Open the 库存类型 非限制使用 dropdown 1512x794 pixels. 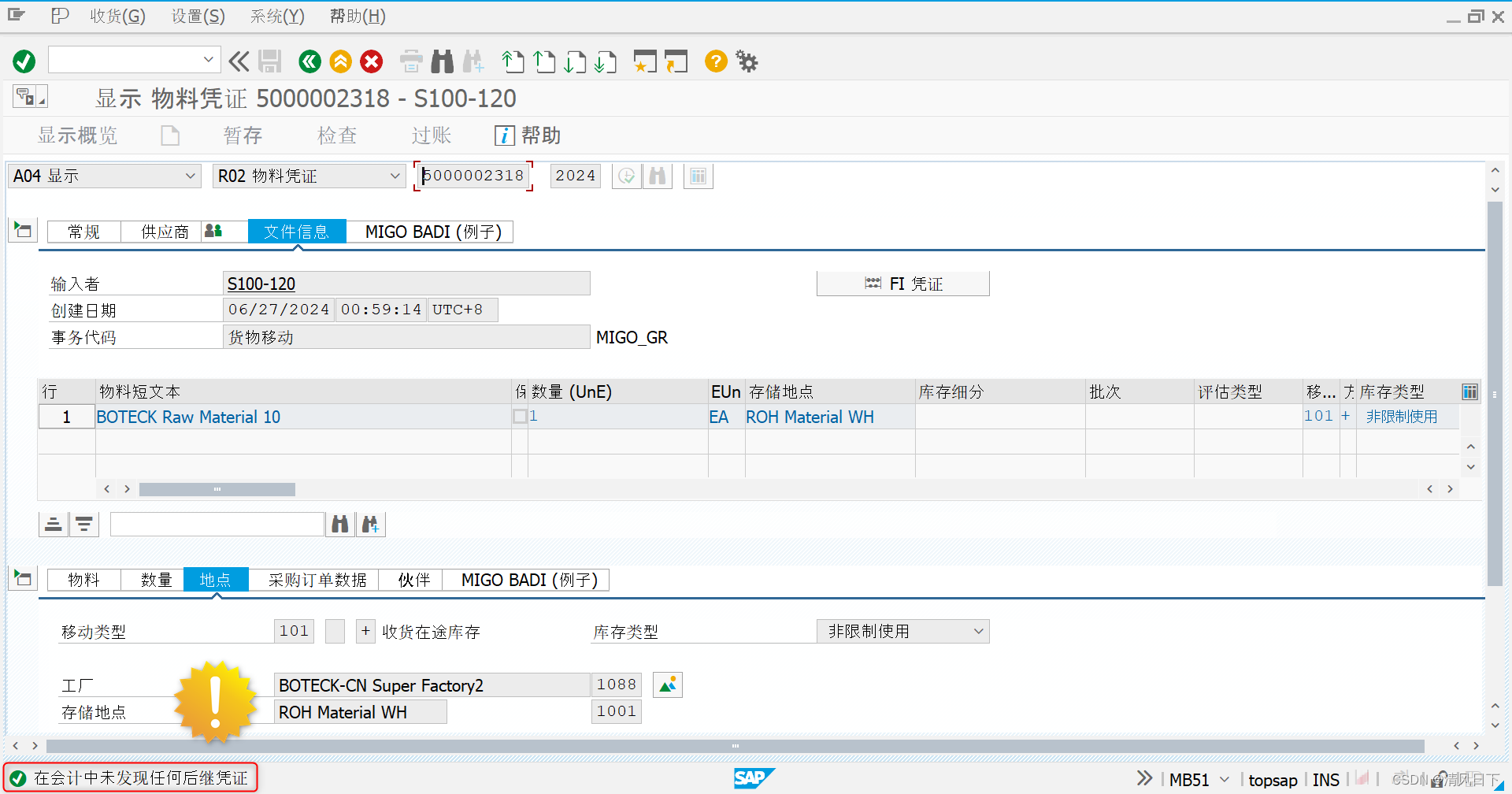tap(902, 631)
